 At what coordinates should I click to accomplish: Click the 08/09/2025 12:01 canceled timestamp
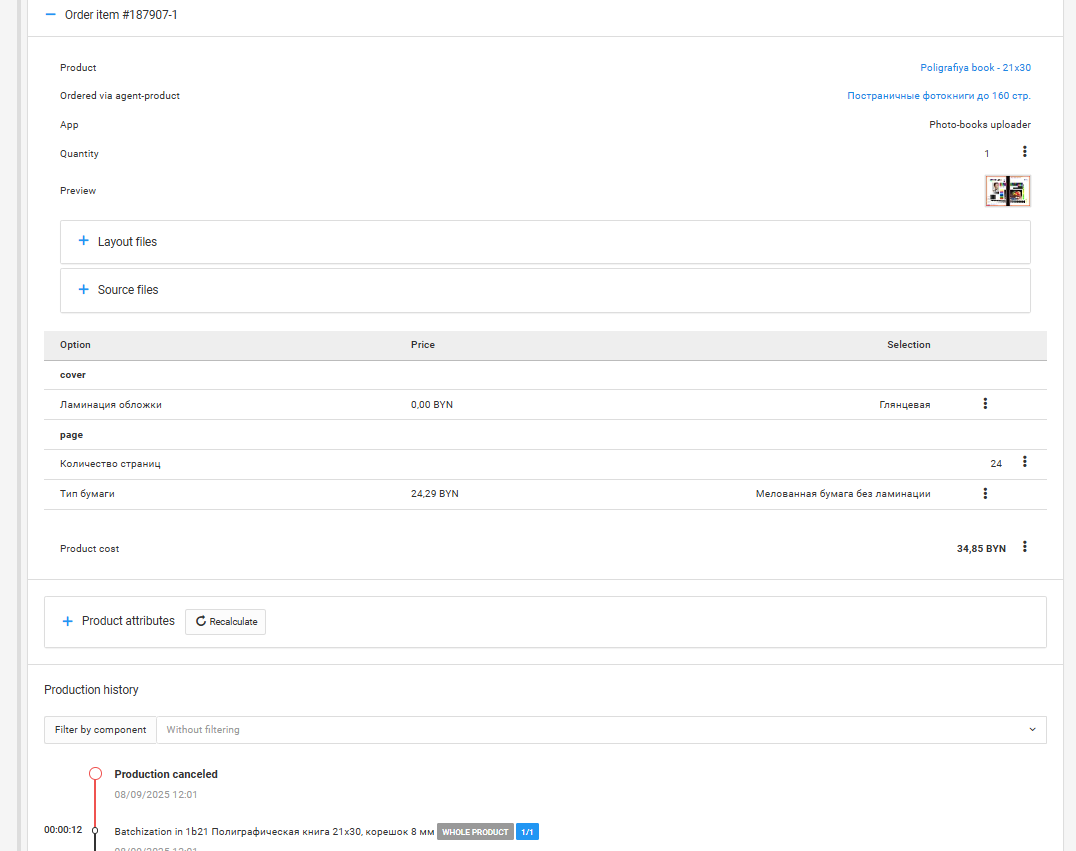click(x=156, y=795)
